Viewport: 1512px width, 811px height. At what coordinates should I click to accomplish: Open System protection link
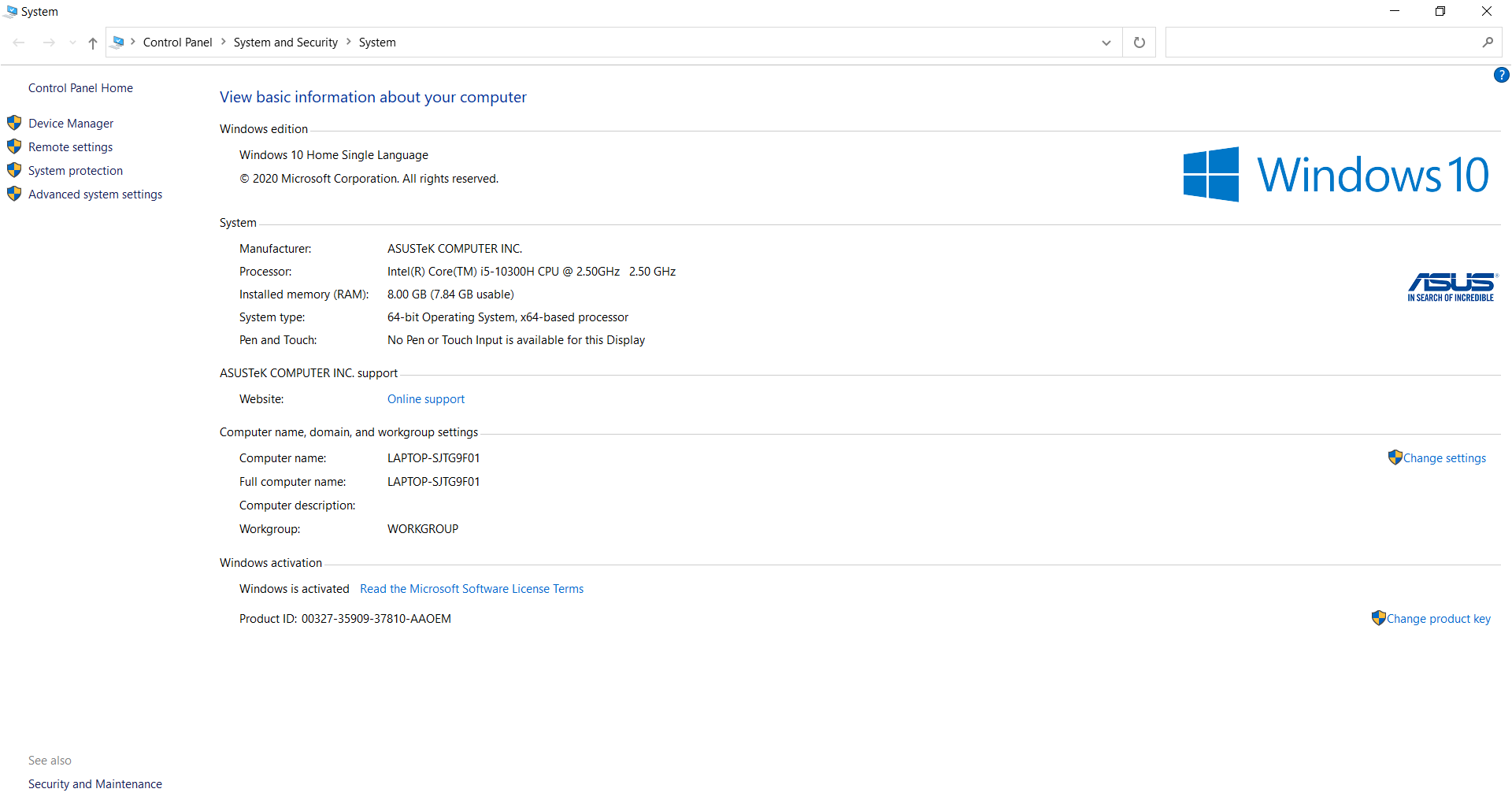[x=76, y=171]
